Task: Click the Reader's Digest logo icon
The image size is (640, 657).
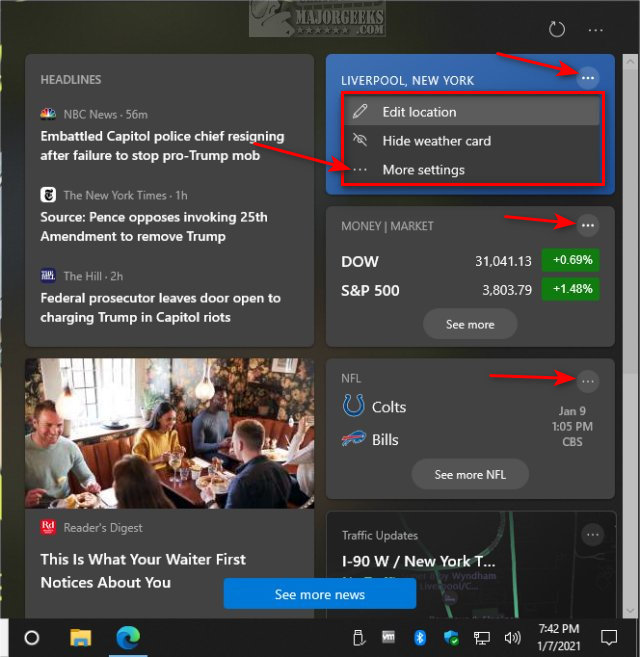Action: point(48,527)
